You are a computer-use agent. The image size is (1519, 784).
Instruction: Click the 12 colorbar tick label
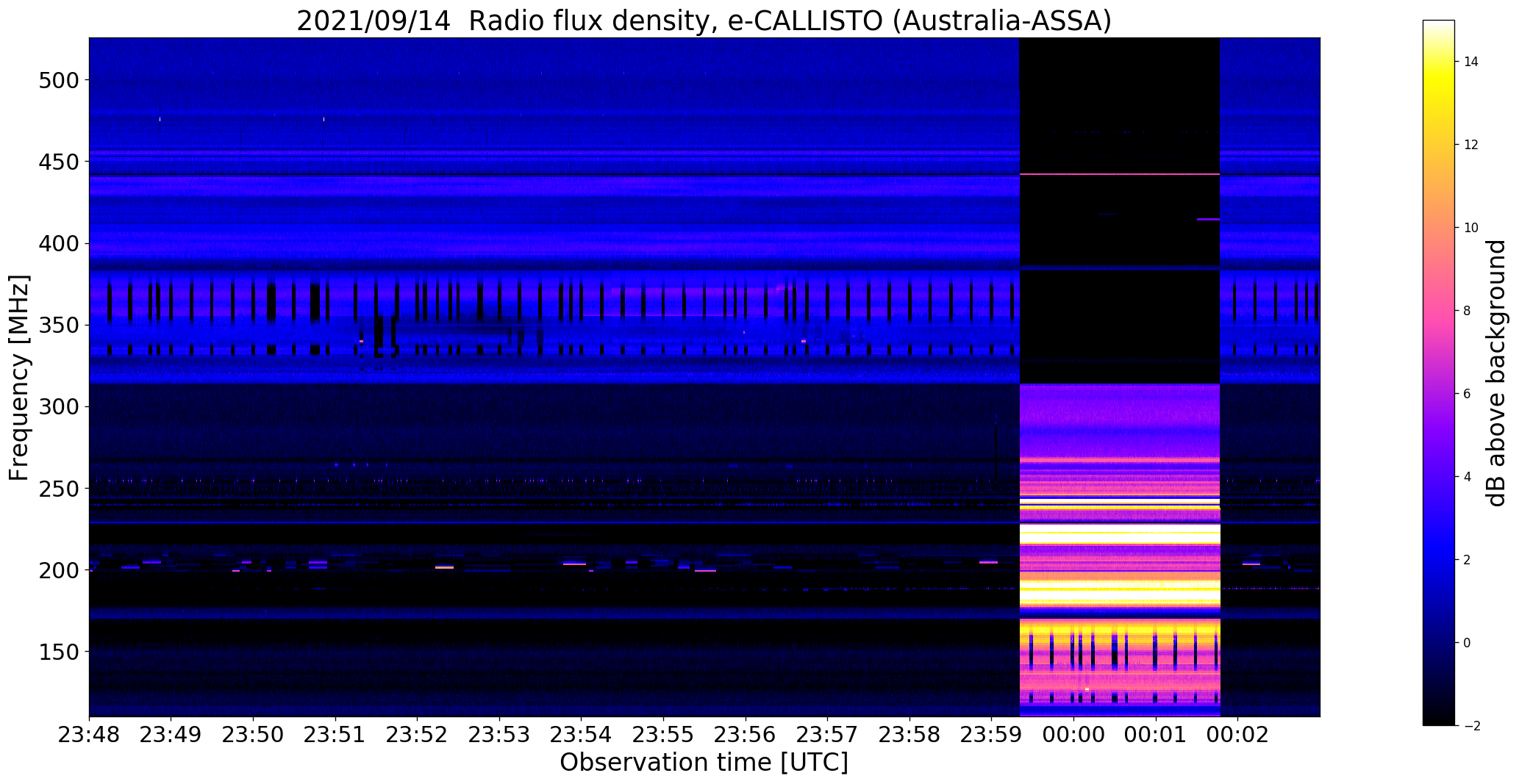[x=1471, y=145]
